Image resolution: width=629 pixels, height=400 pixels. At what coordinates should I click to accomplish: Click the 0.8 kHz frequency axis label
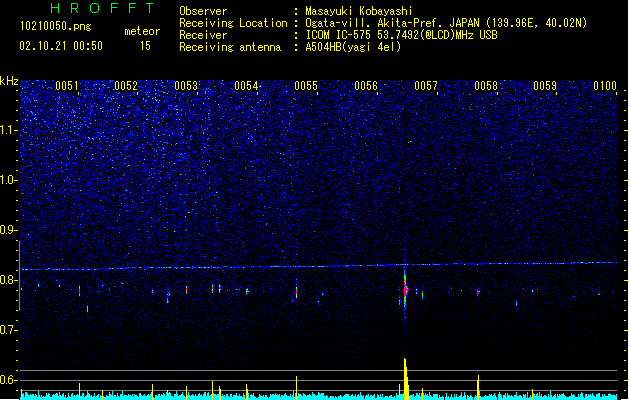9,280
